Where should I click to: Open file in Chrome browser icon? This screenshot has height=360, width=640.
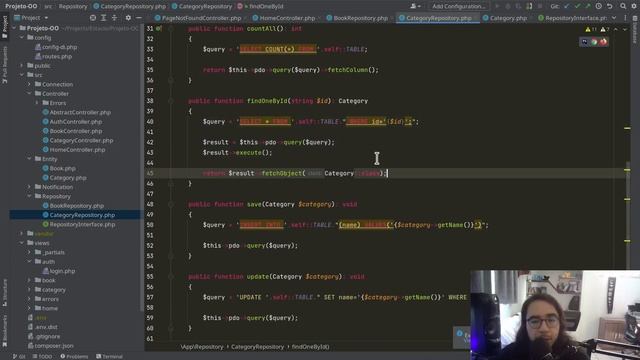594,42
